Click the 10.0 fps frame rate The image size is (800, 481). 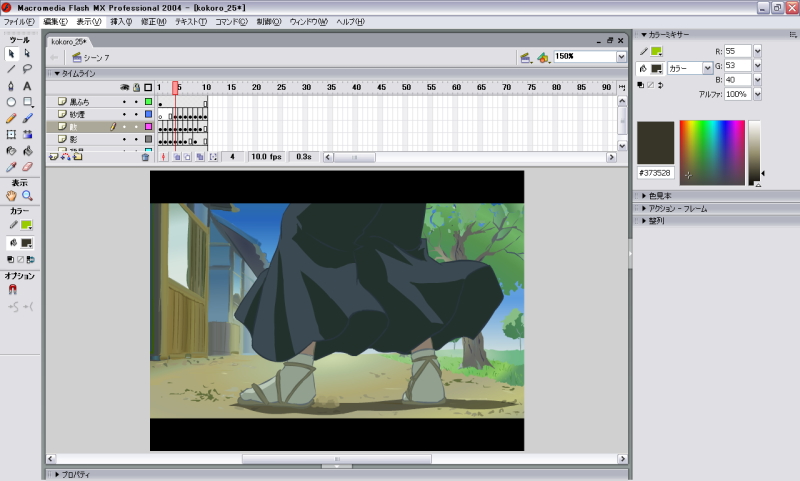click(266, 157)
